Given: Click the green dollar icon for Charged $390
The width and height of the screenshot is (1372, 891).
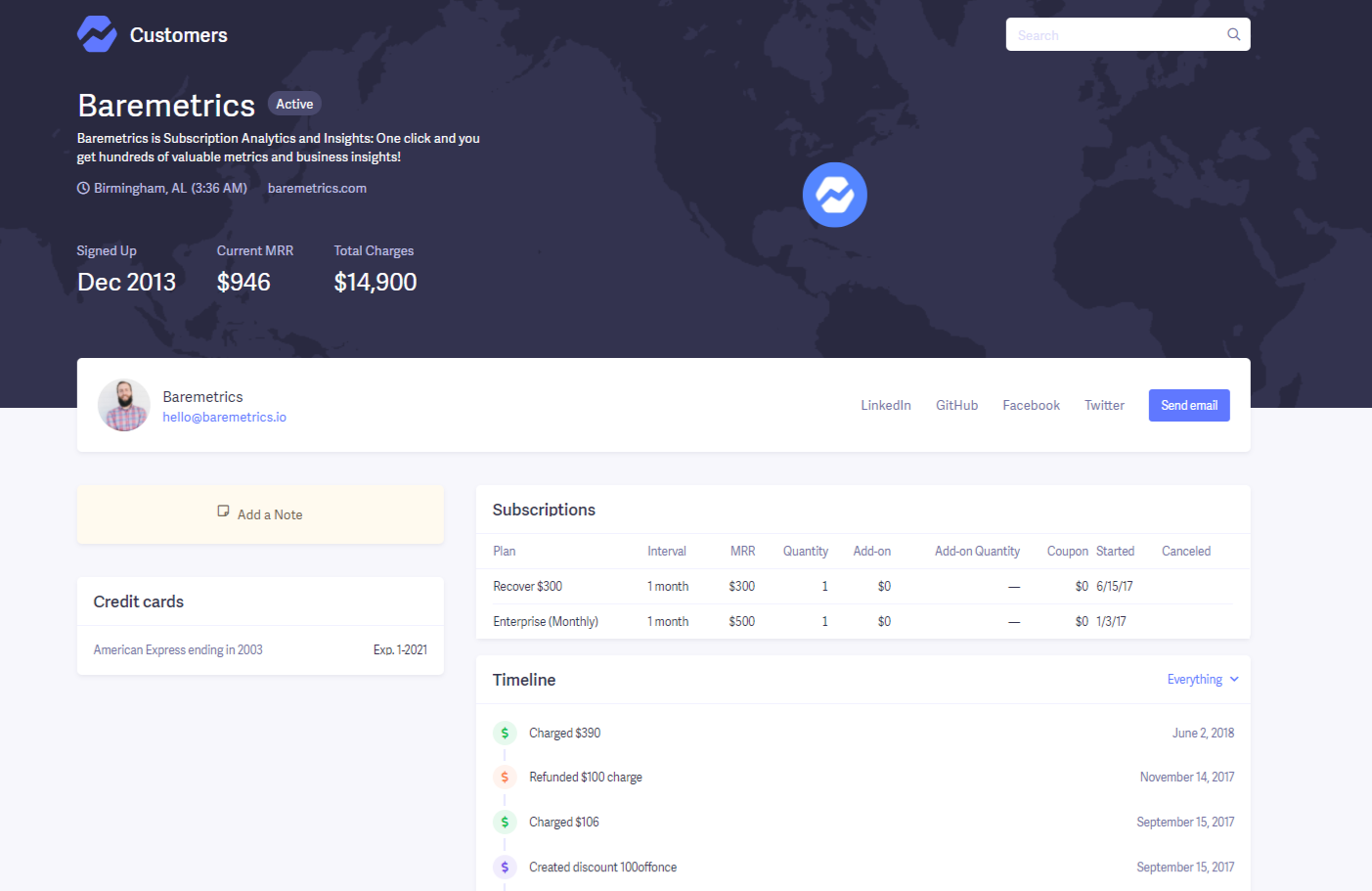Looking at the screenshot, I should [505, 733].
